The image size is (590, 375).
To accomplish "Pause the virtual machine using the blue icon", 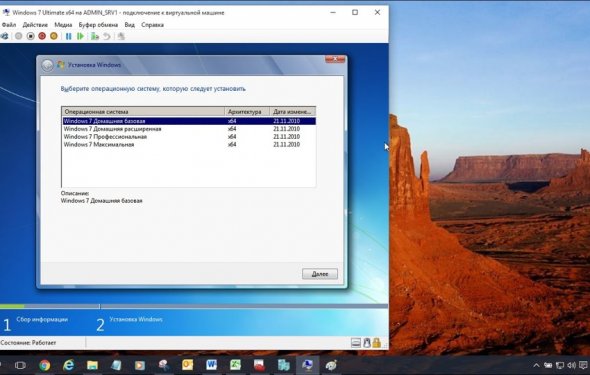I will coord(68,36).
